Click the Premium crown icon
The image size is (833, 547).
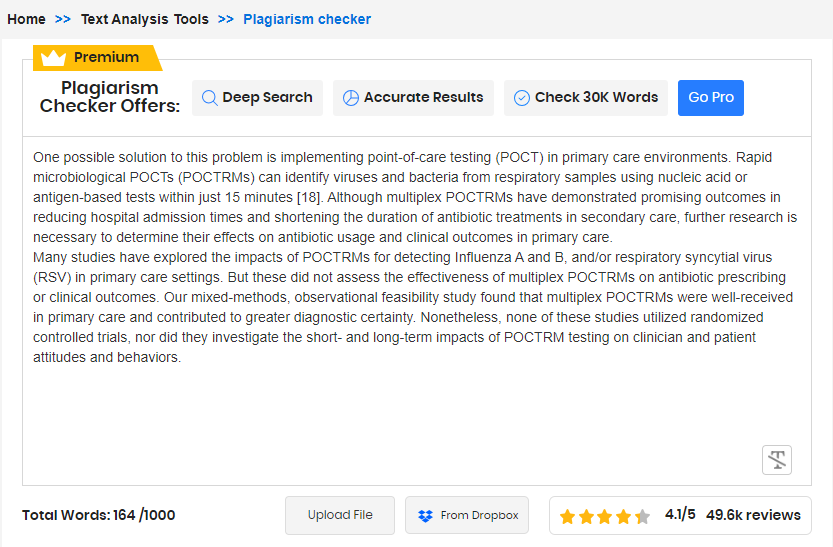[x=53, y=58]
